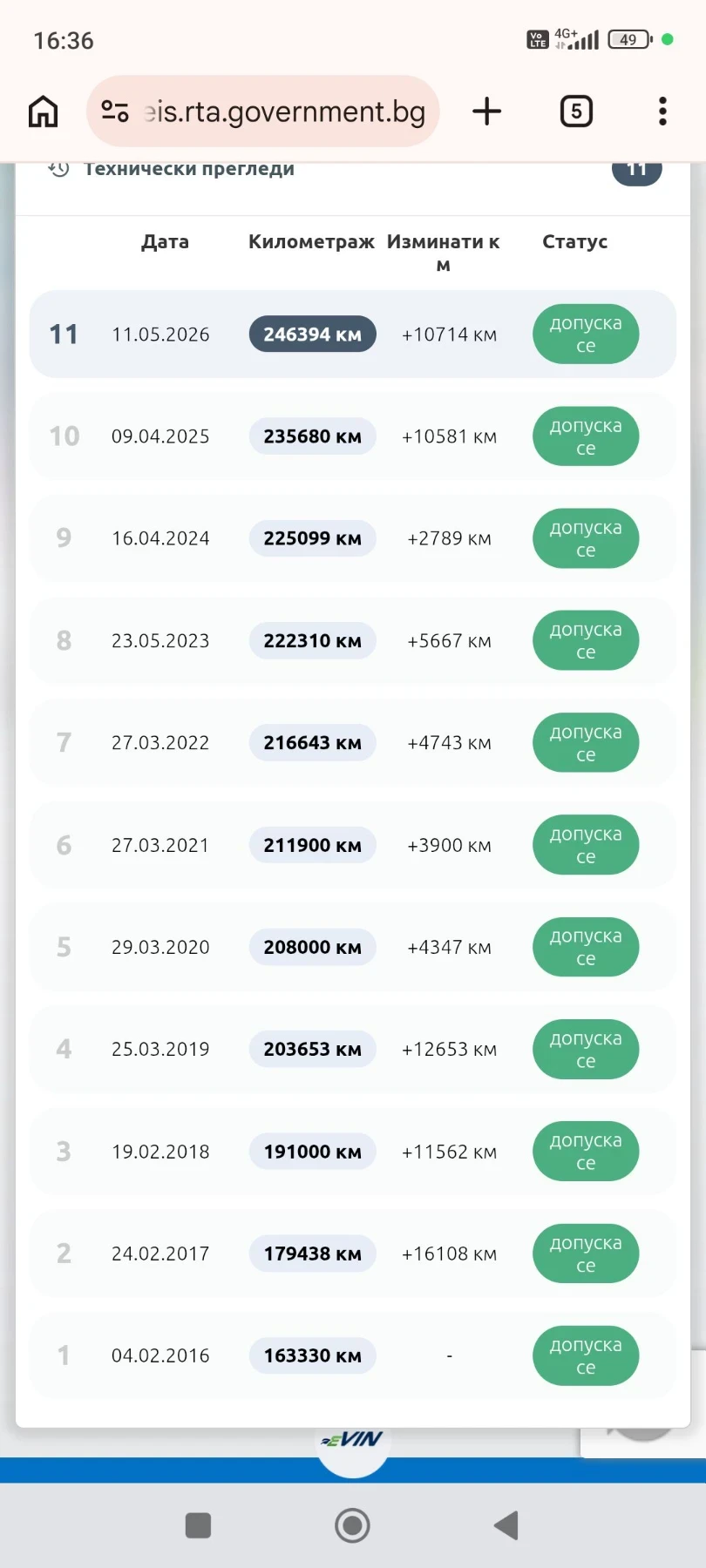
Task: Open tab switcher showing 5 tabs
Action: 576,112
